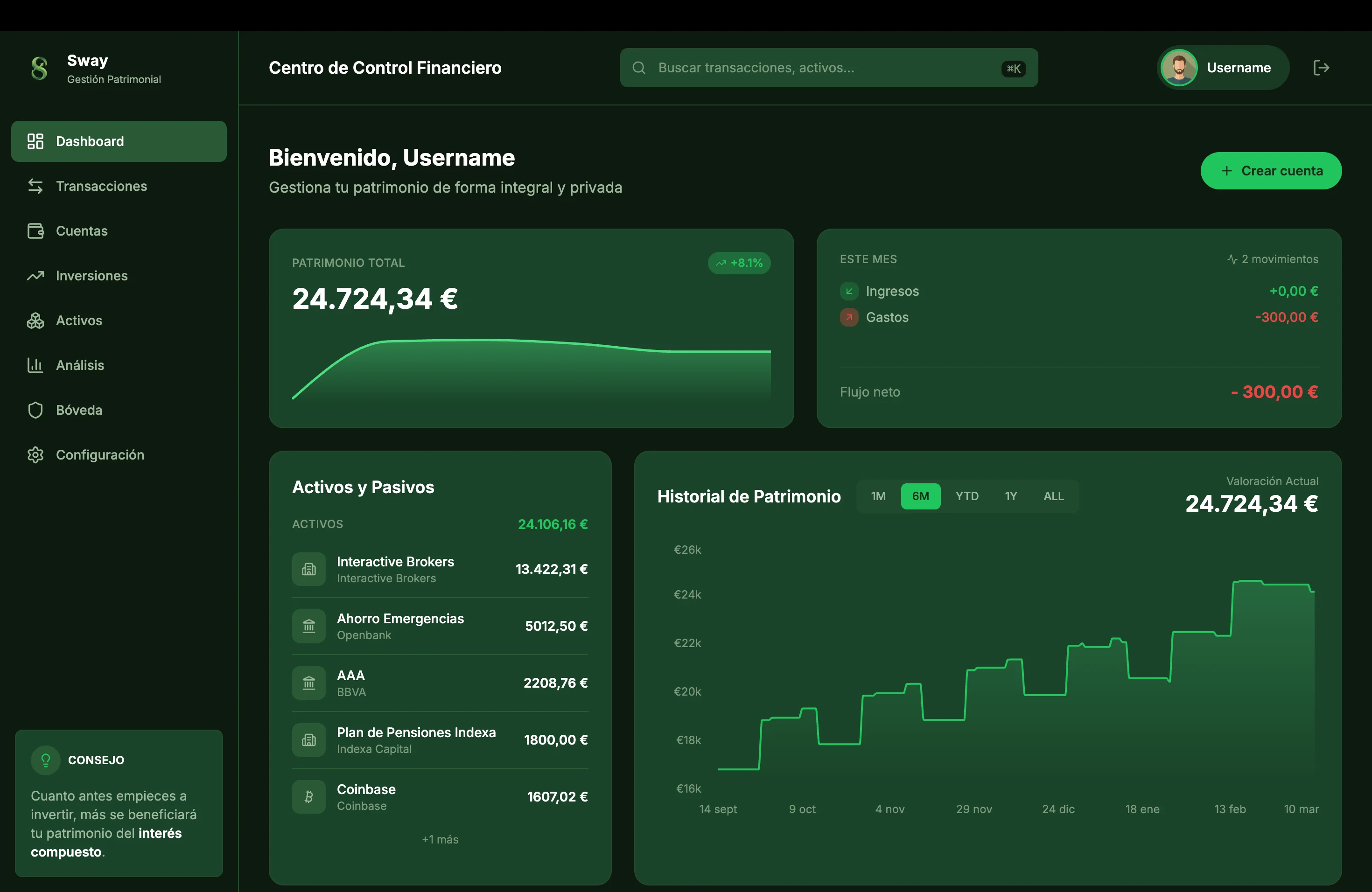Select the ALL time range

point(1053,496)
